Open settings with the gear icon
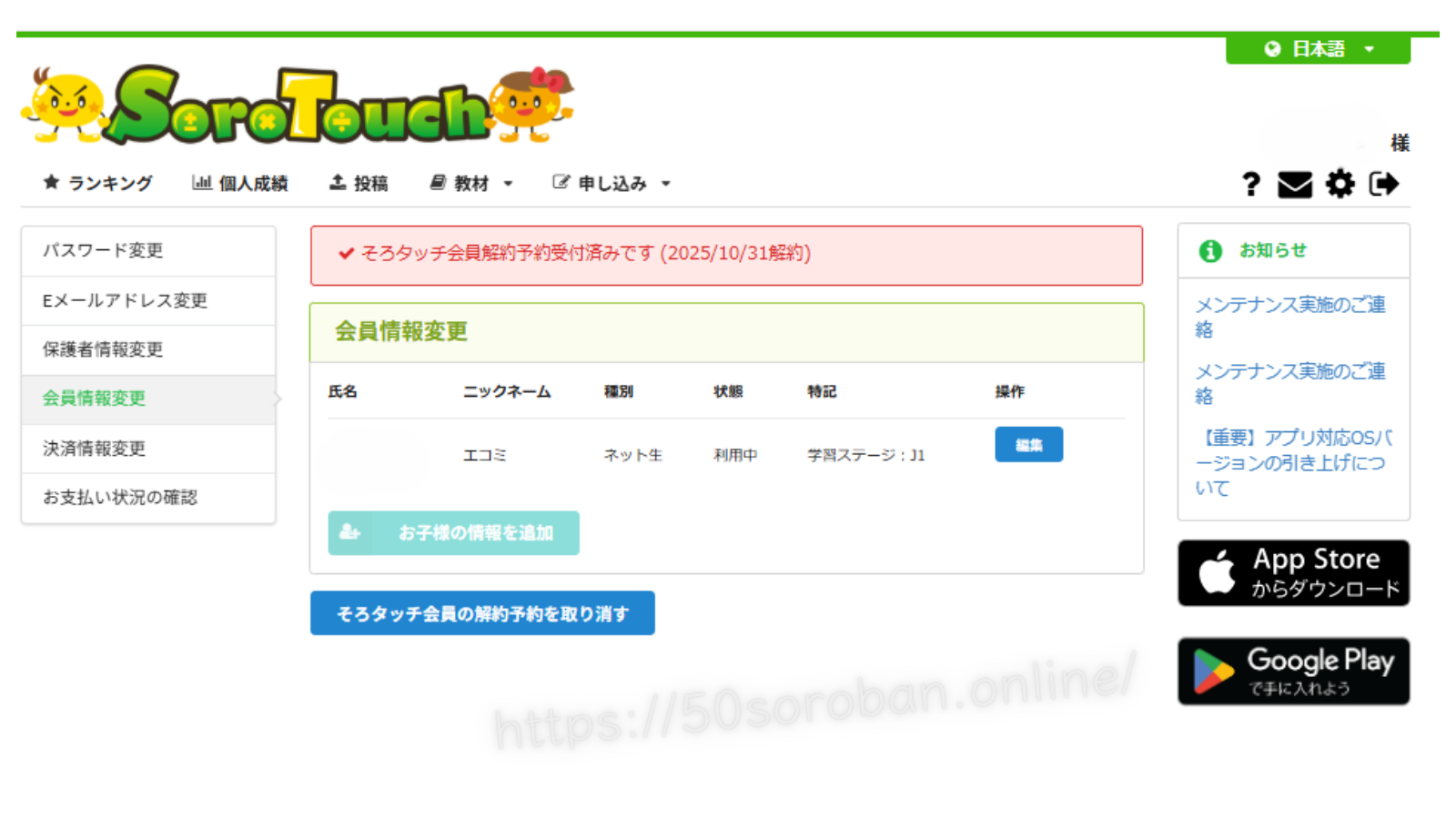 click(x=1340, y=185)
